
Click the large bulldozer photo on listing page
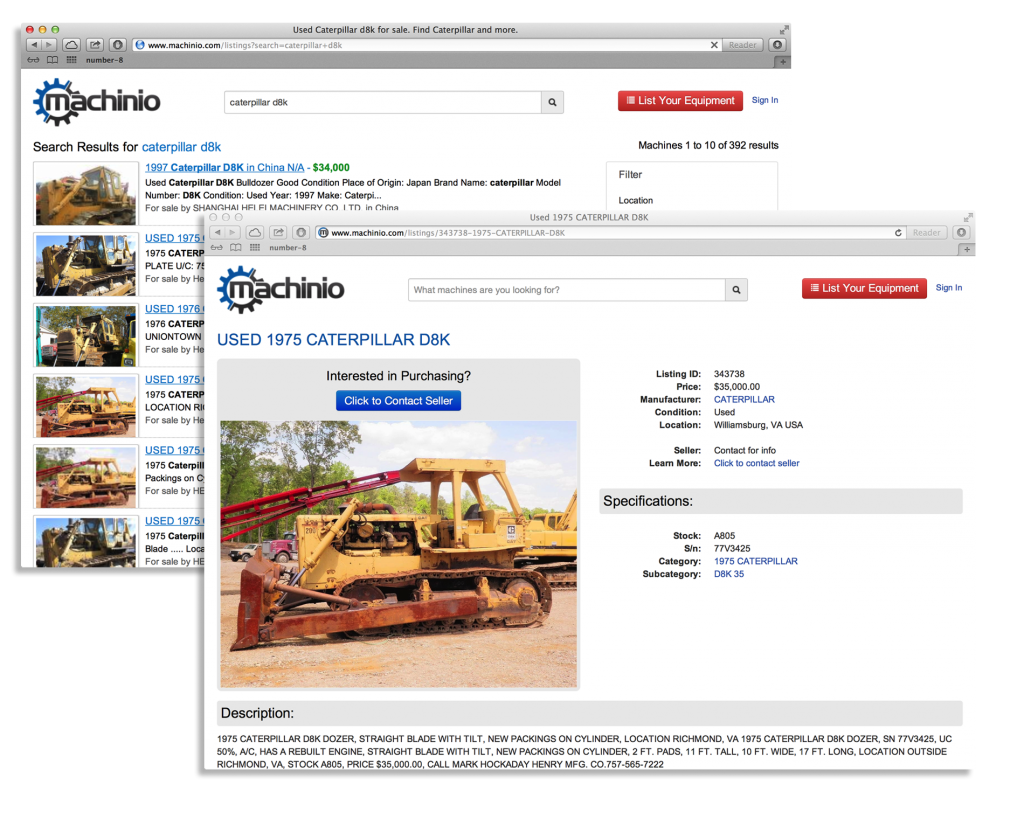click(x=398, y=554)
